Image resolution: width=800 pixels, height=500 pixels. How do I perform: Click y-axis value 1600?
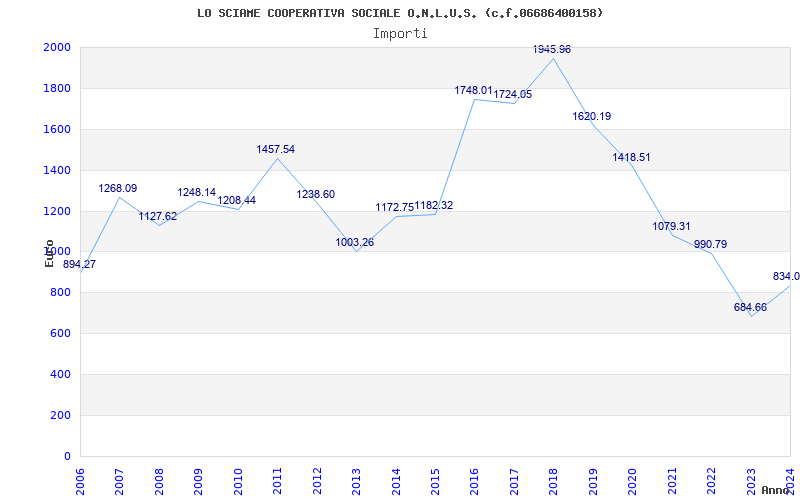57,129
